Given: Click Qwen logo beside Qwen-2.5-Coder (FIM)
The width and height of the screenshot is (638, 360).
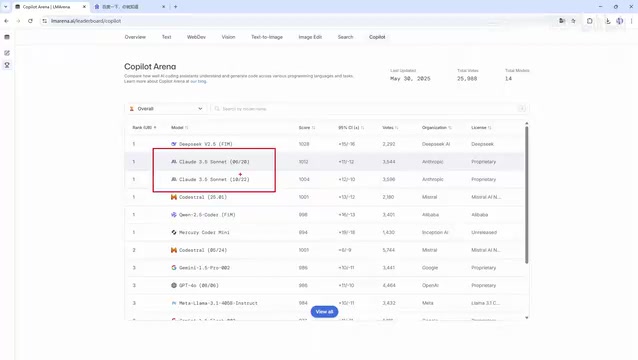Looking at the screenshot, I should pyautogui.click(x=174, y=215).
